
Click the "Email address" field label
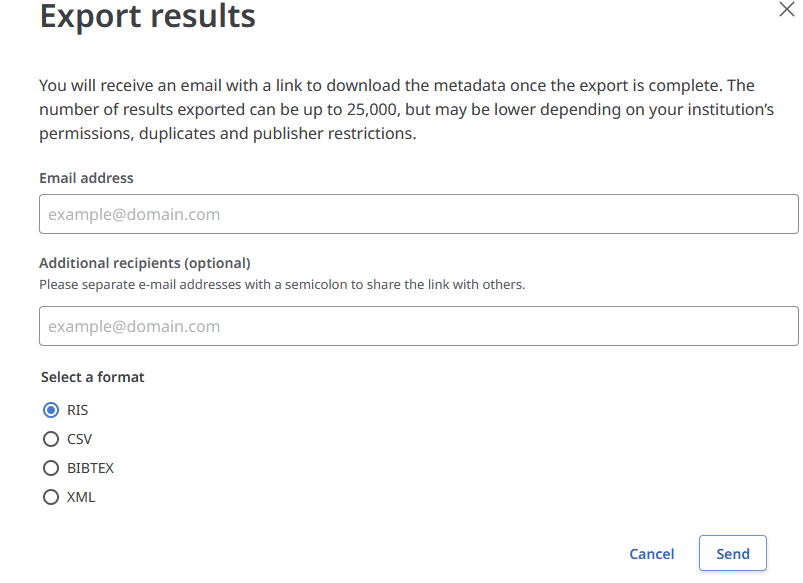click(x=86, y=178)
